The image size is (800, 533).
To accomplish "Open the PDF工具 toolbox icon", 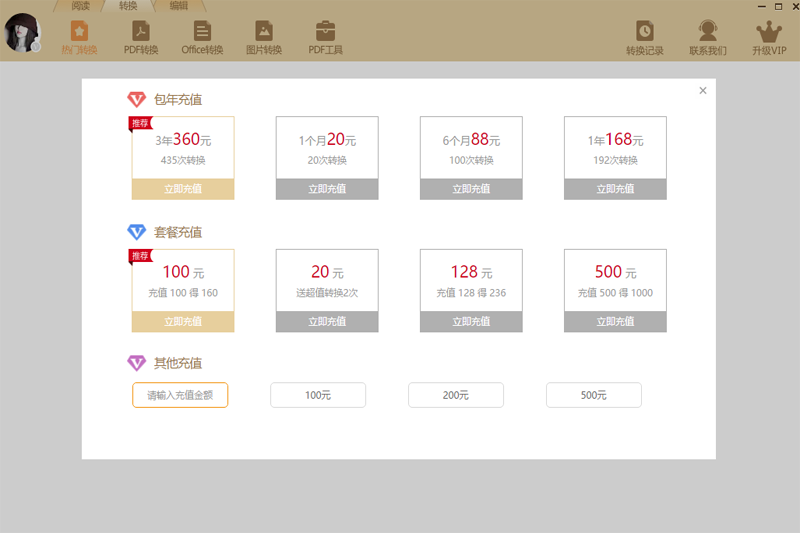I will tap(325, 34).
